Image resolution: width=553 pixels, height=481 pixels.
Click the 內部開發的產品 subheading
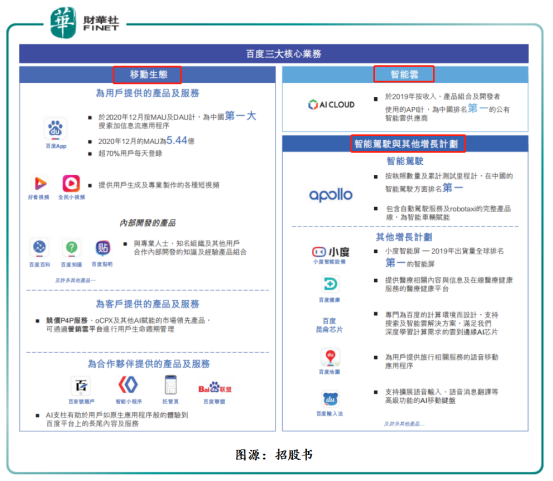148,223
